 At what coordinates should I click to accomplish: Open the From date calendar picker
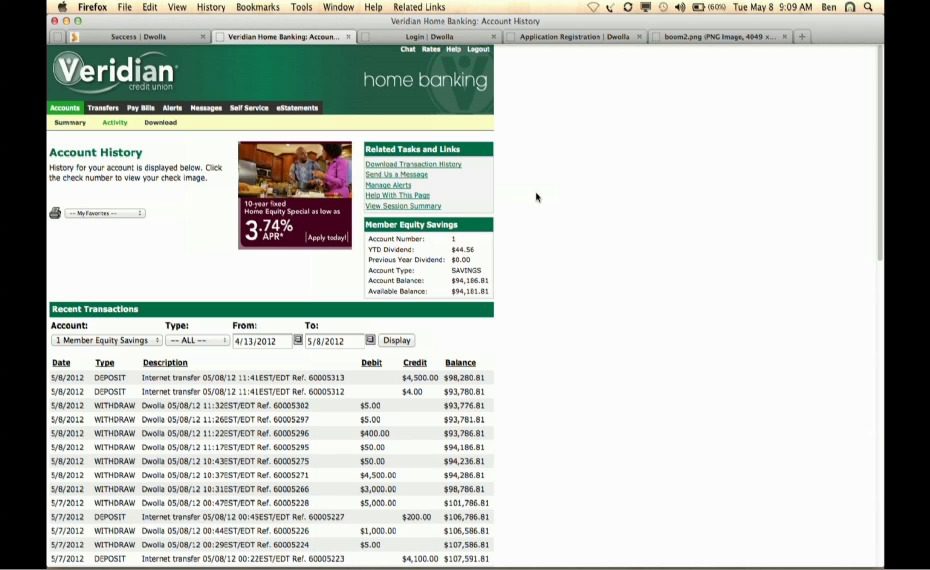(298, 340)
